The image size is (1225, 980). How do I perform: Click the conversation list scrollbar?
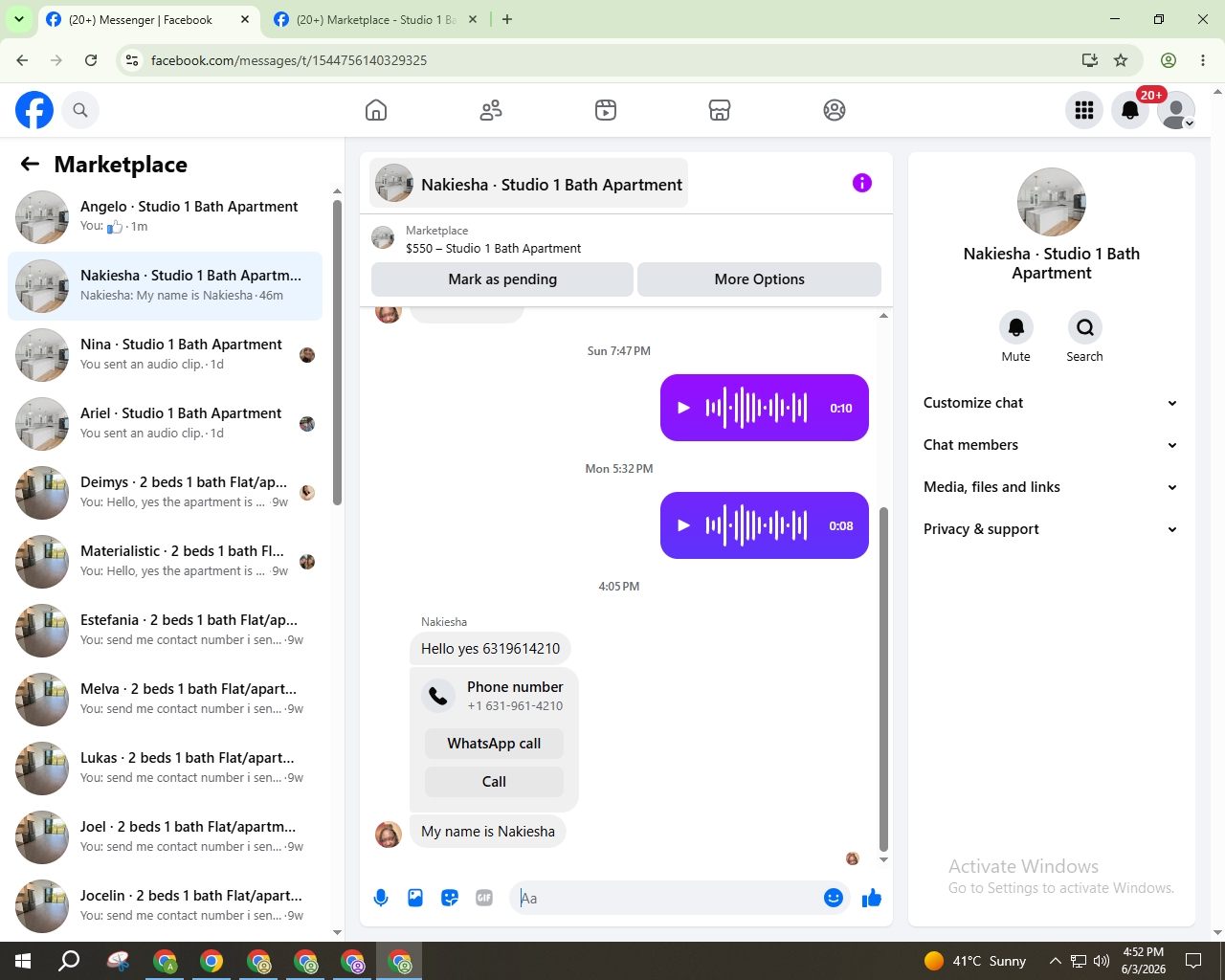(337, 352)
